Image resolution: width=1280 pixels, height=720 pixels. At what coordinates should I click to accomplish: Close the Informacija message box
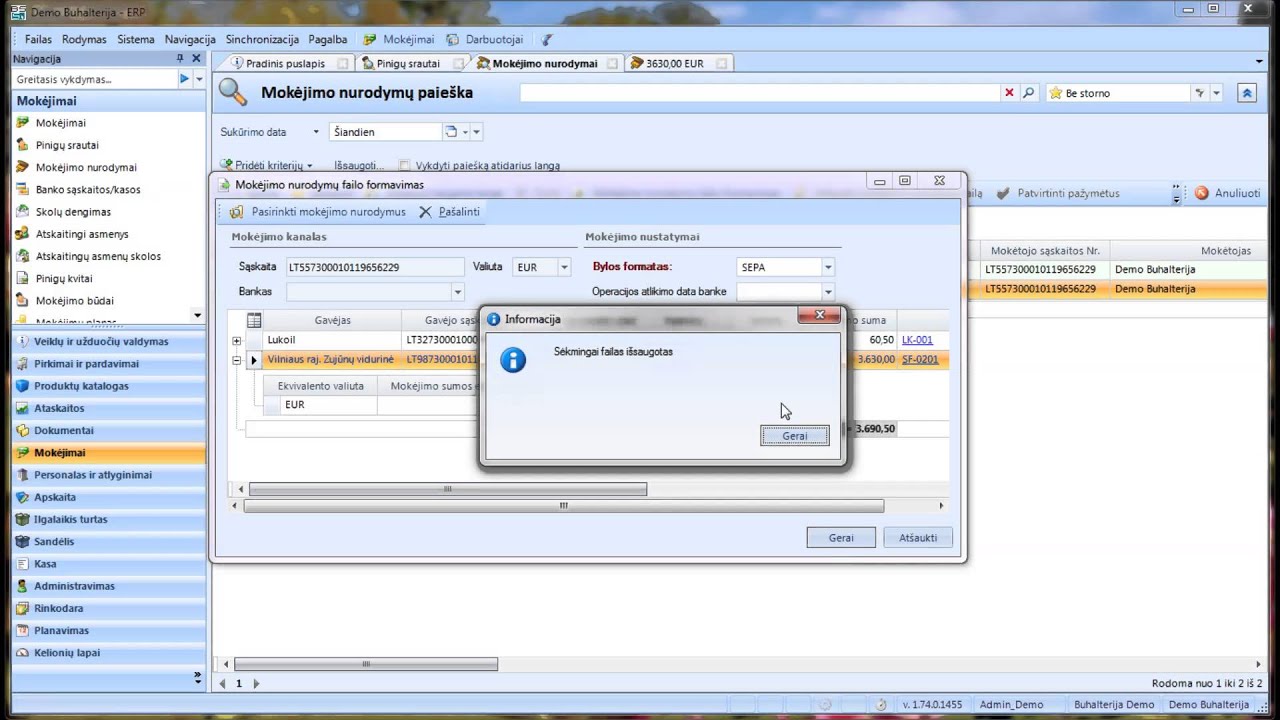click(819, 315)
